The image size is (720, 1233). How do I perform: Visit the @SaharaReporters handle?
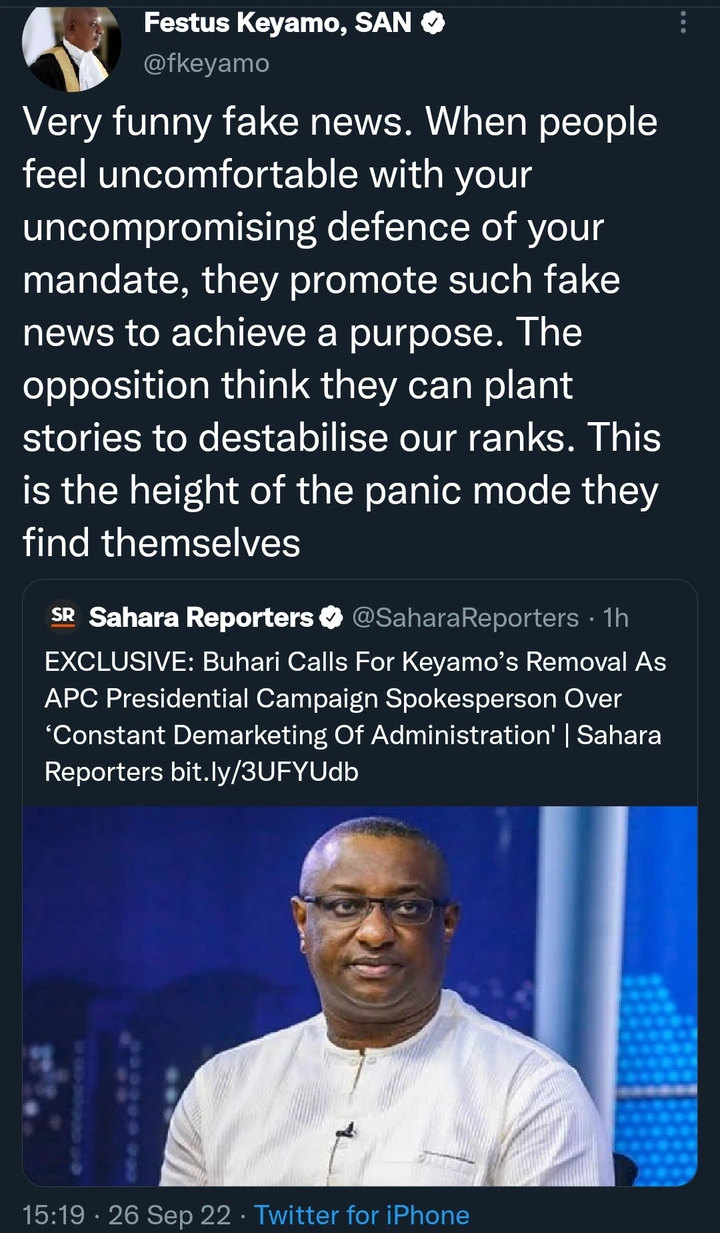(466, 618)
